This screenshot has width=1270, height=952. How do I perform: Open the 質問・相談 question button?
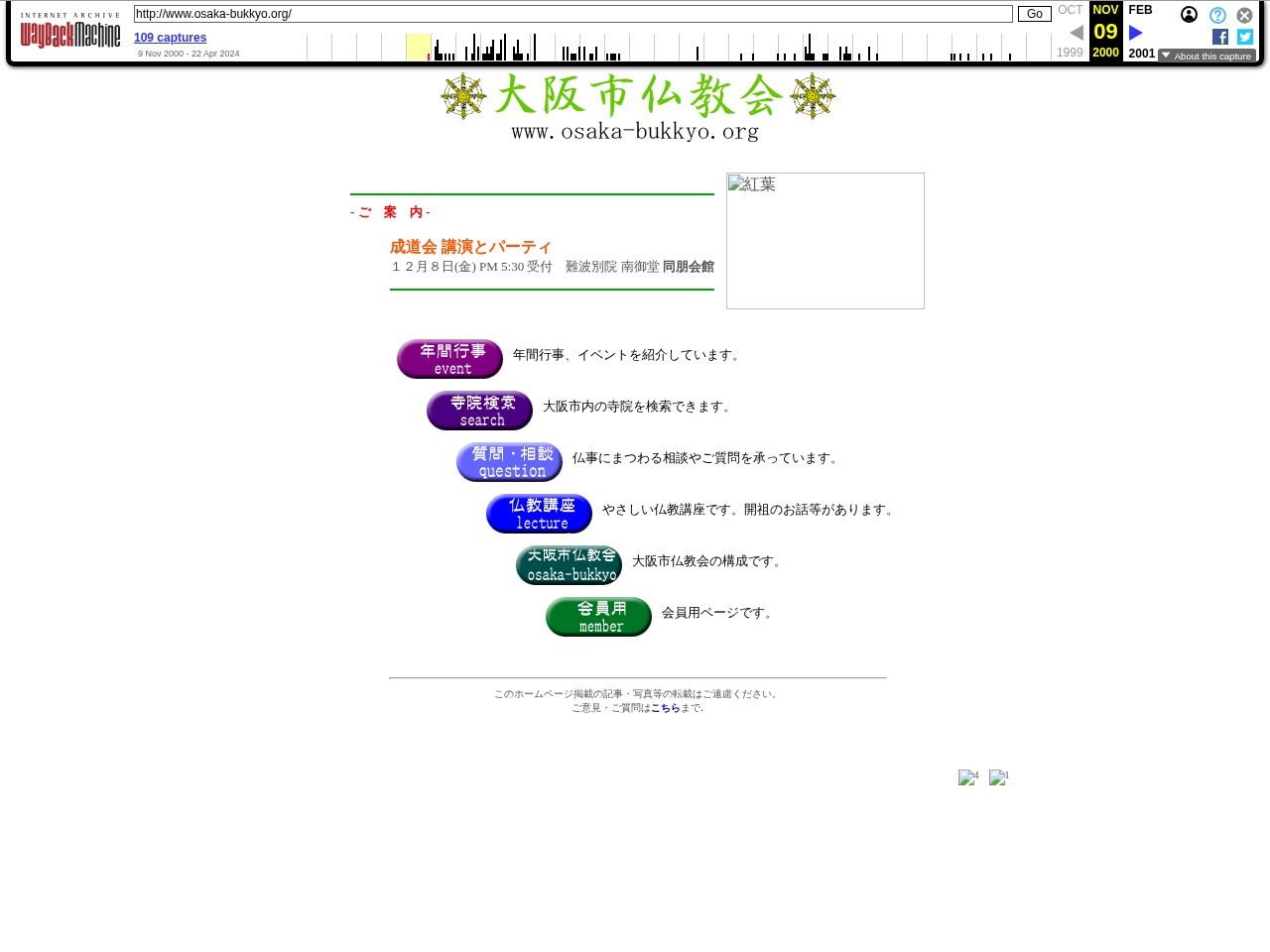point(510,462)
